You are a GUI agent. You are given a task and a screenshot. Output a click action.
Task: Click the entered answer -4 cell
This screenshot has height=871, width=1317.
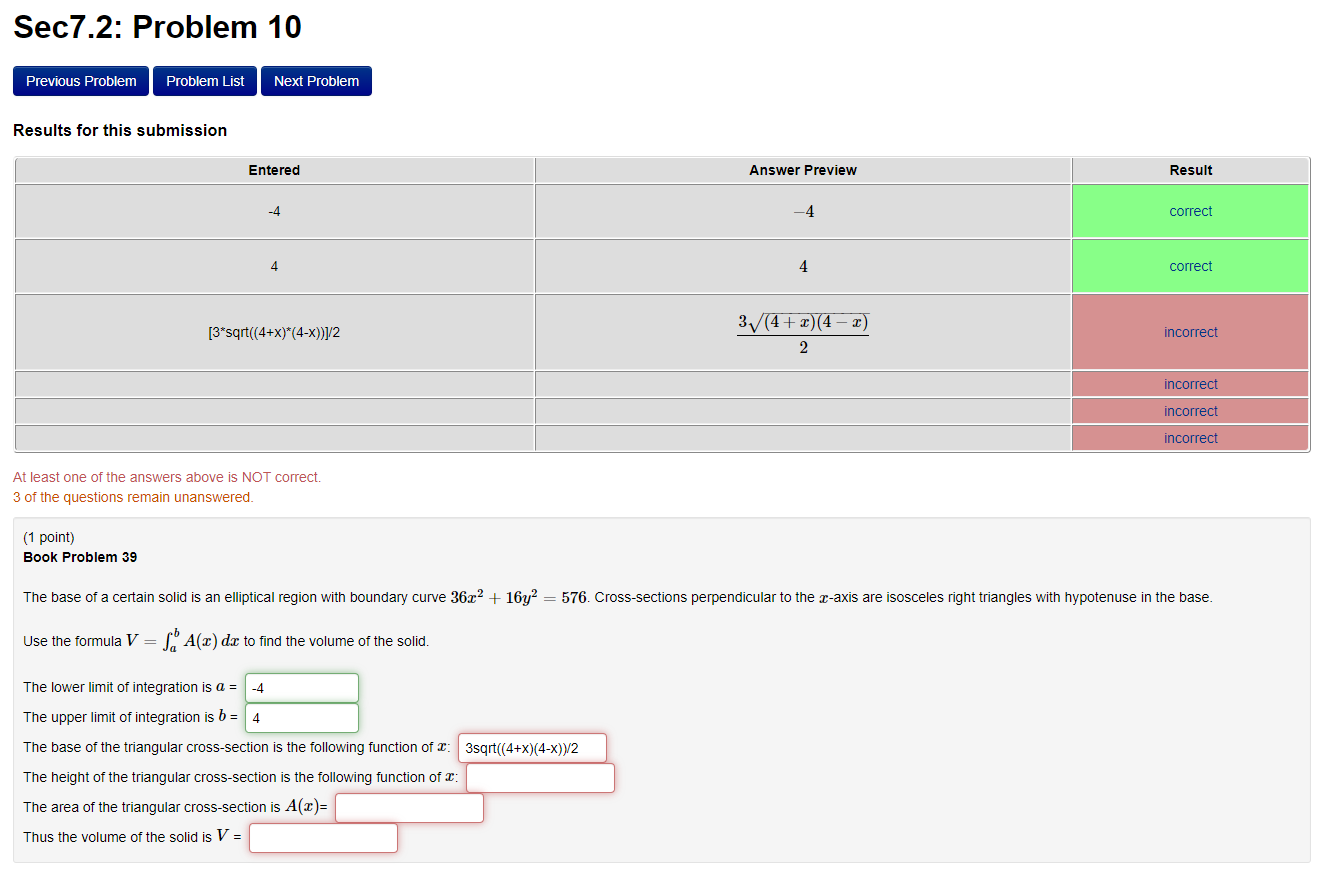[x=273, y=211]
